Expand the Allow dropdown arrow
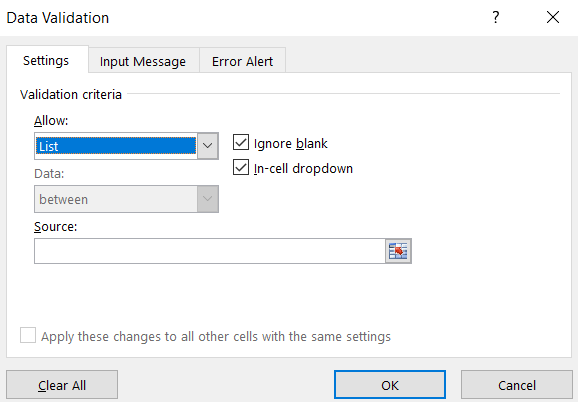The width and height of the screenshot is (578, 402). 208,146
